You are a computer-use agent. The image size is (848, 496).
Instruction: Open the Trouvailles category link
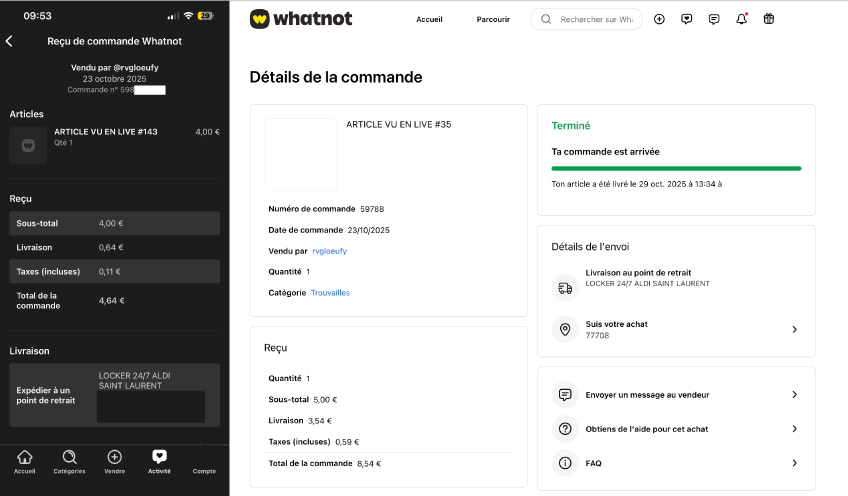330,293
